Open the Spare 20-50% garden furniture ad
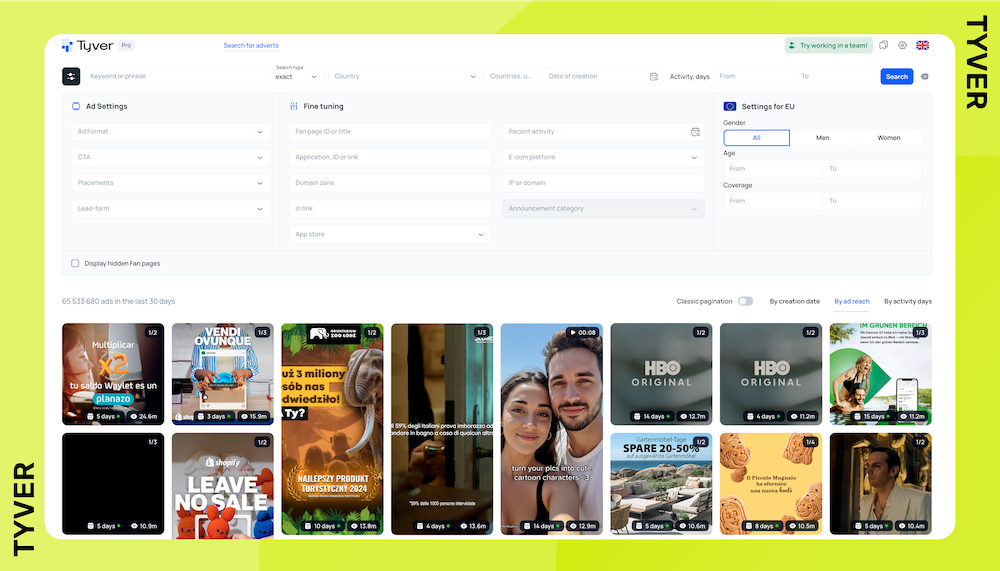 661,484
